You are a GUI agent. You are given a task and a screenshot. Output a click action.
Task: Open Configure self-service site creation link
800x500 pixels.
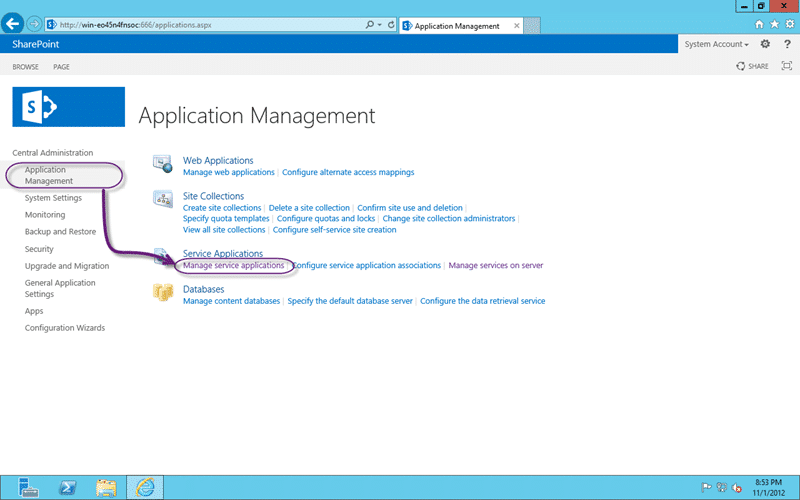pos(334,230)
